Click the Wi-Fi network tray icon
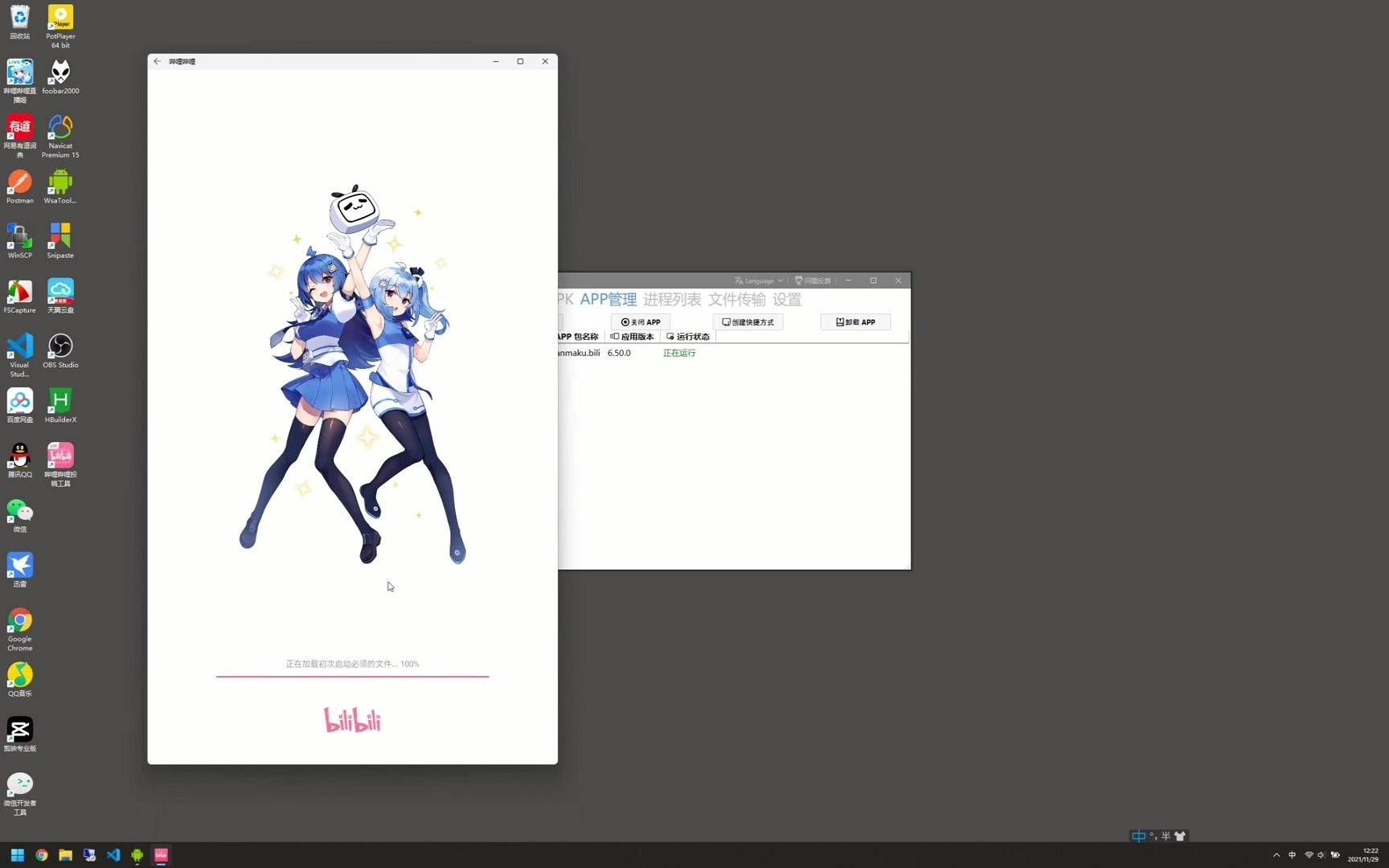 point(1309,855)
